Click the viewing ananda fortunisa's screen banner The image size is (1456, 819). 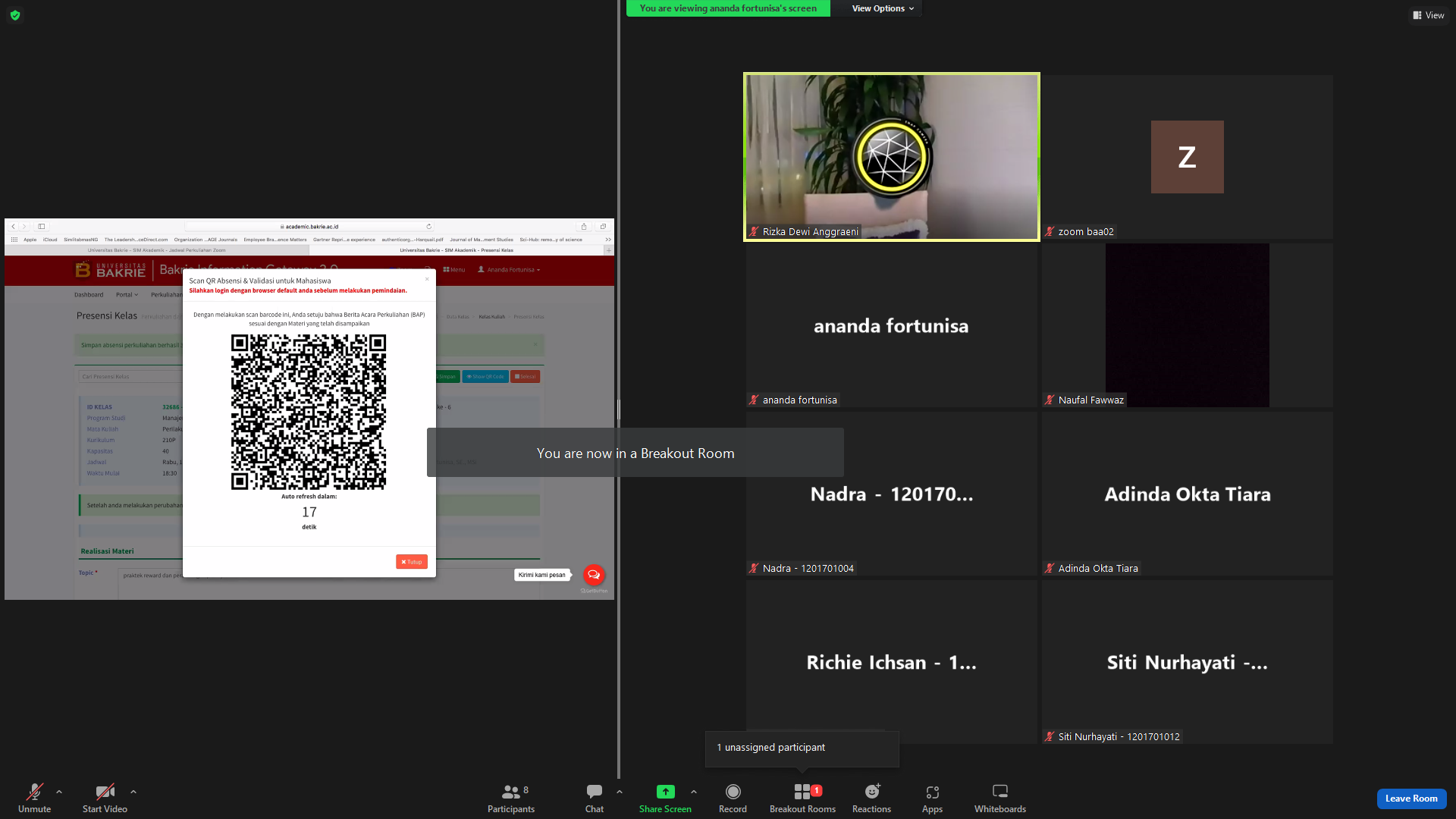click(x=728, y=8)
